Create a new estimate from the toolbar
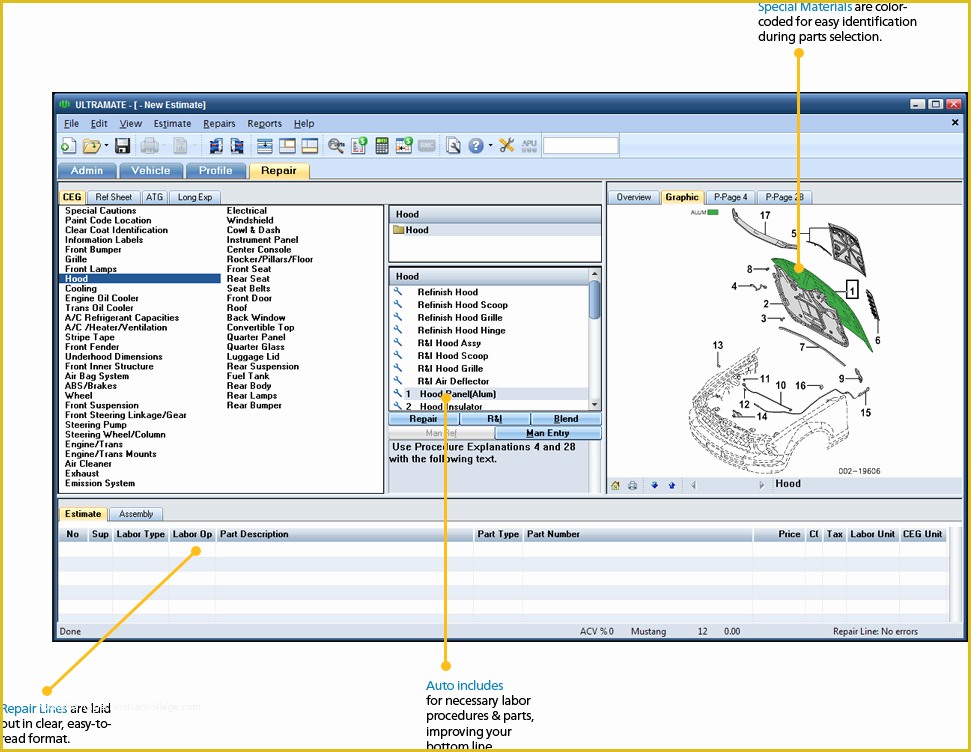 [x=68, y=146]
